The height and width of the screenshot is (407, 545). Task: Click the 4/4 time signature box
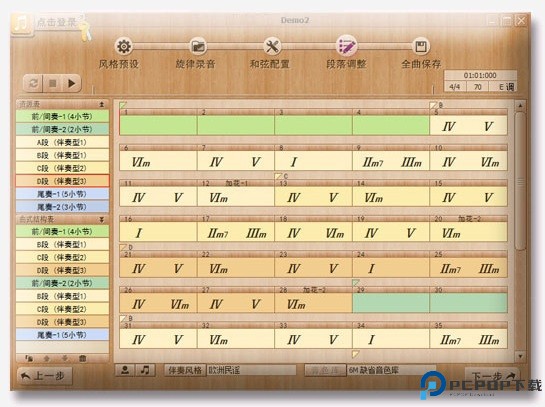coord(455,87)
